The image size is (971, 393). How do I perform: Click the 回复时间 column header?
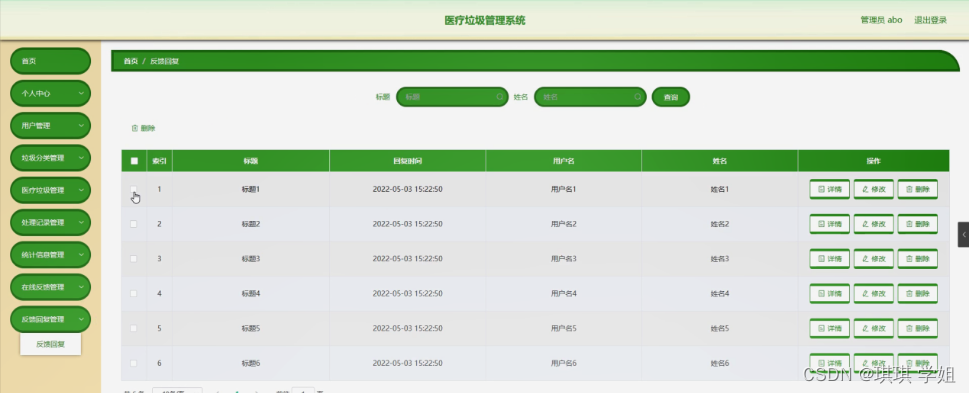[x=407, y=161]
